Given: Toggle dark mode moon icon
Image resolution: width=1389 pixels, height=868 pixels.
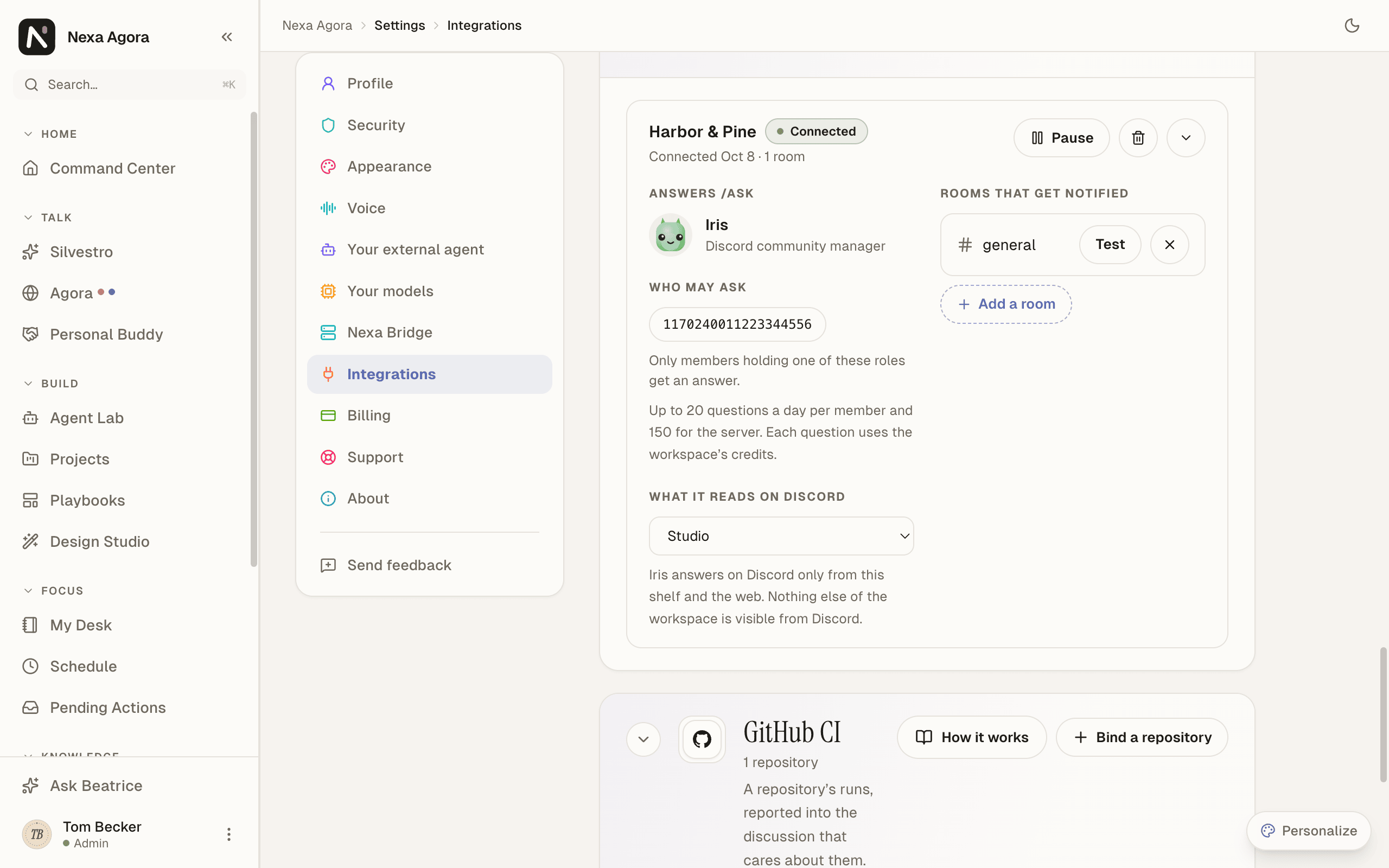Looking at the screenshot, I should pos(1352,25).
